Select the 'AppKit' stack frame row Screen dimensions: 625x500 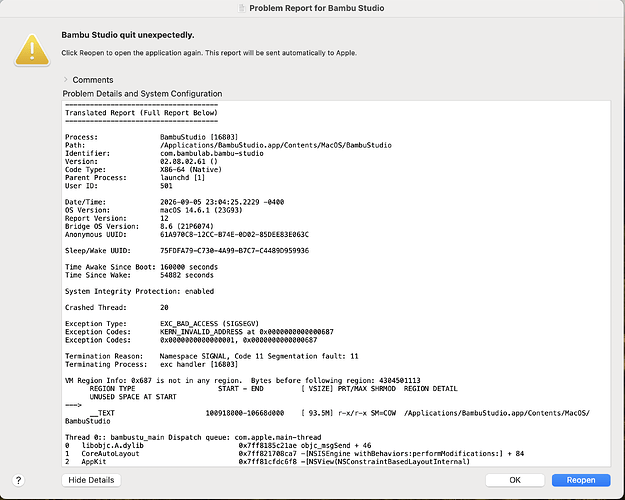click(267, 462)
